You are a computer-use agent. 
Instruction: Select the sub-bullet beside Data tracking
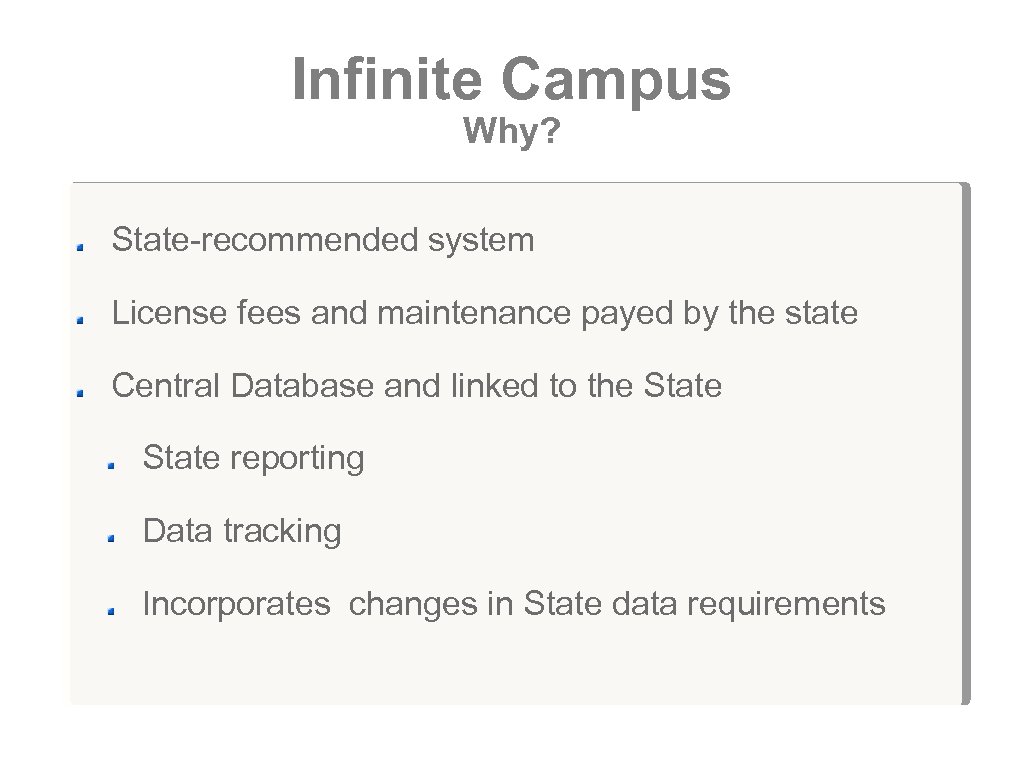point(114,536)
